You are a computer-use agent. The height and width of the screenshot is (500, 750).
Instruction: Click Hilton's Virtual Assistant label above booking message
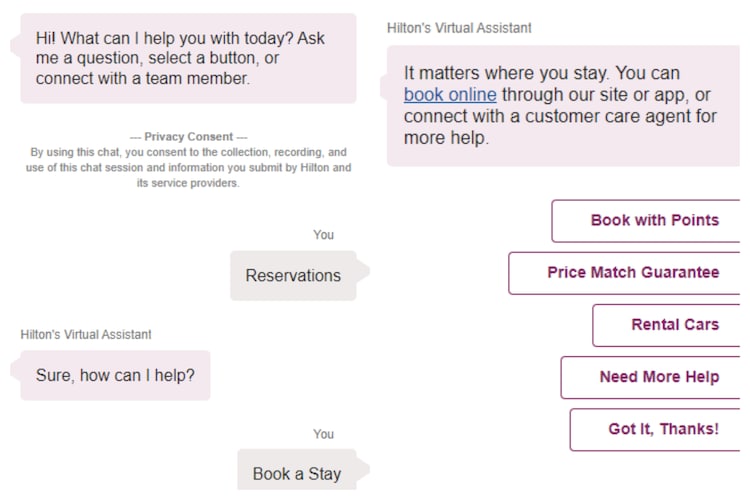pyautogui.click(x=459, y=28)
